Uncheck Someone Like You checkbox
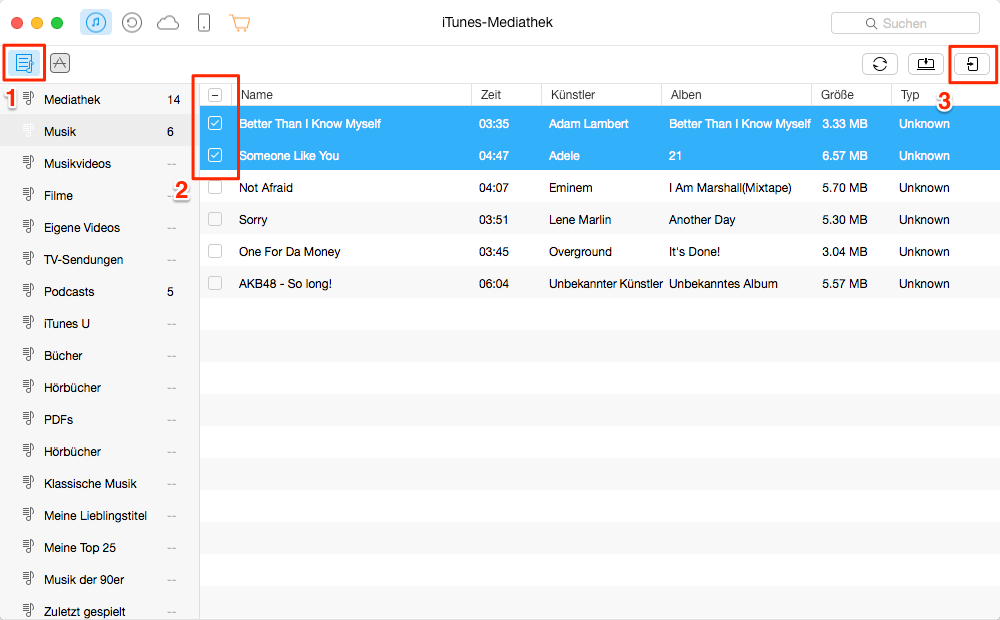1000x620 pixels. pos(215,155)
